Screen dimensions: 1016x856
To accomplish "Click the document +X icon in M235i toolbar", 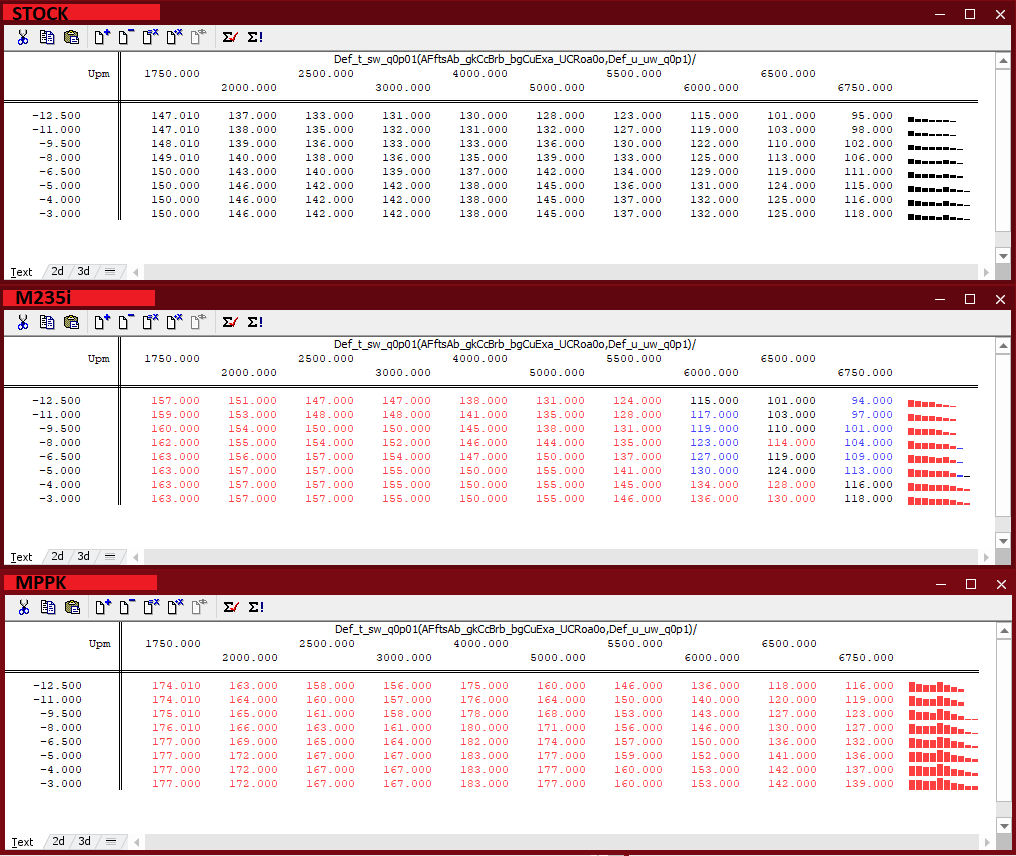I will (x=174, y=323).
